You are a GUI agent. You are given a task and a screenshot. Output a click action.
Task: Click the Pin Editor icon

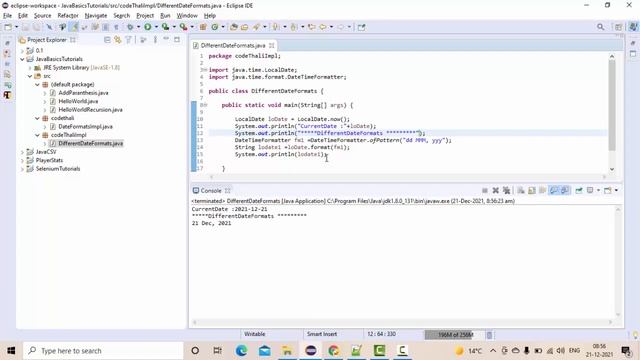coord(362,27)
